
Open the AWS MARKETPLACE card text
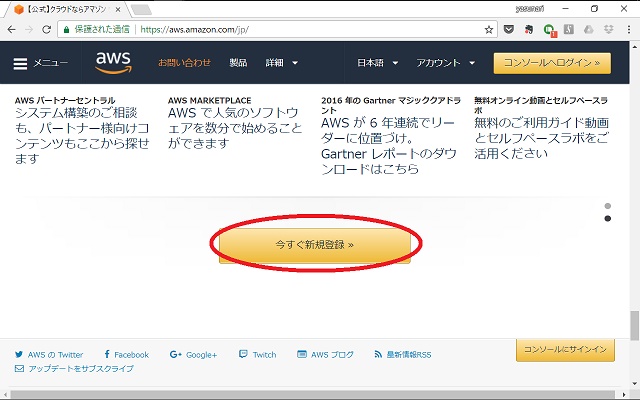235,128
